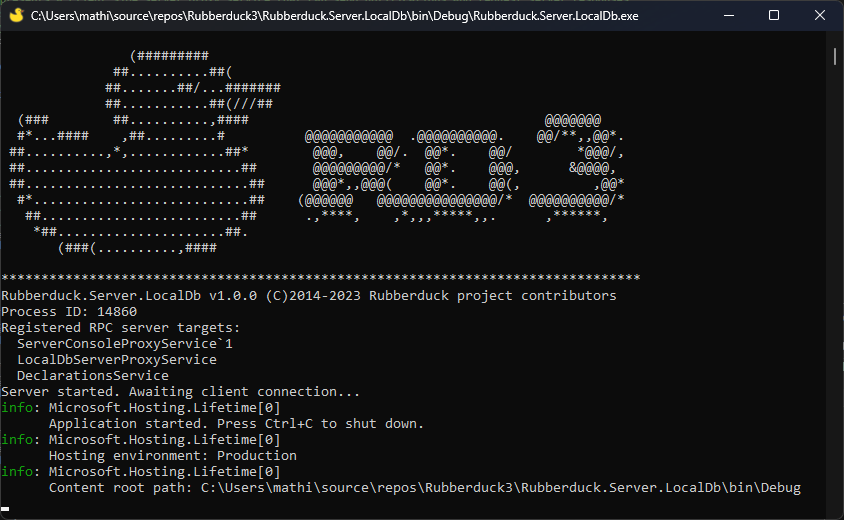Click the Rubberduck duck icon in title bar

14,16
